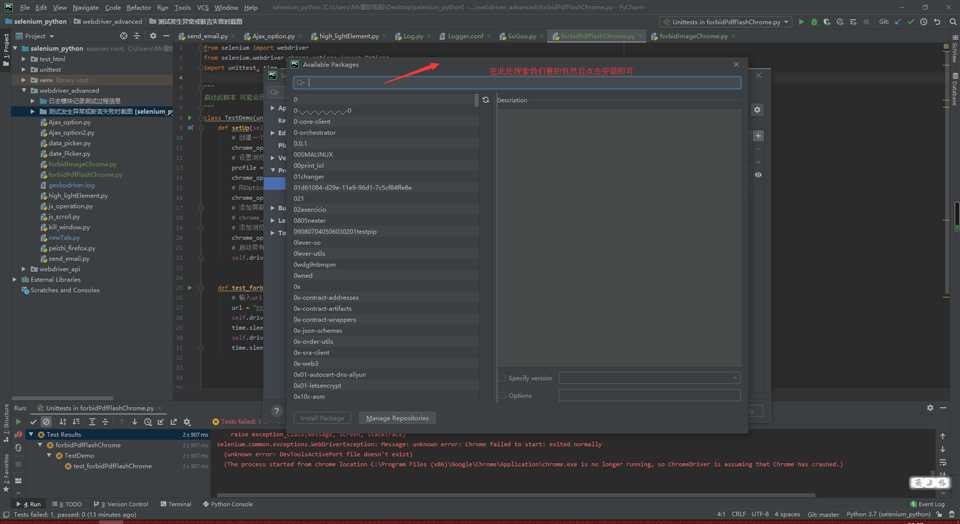
Task: Open Project tool window settings gear
Action: pyautogui.click(x=153, y=36)
